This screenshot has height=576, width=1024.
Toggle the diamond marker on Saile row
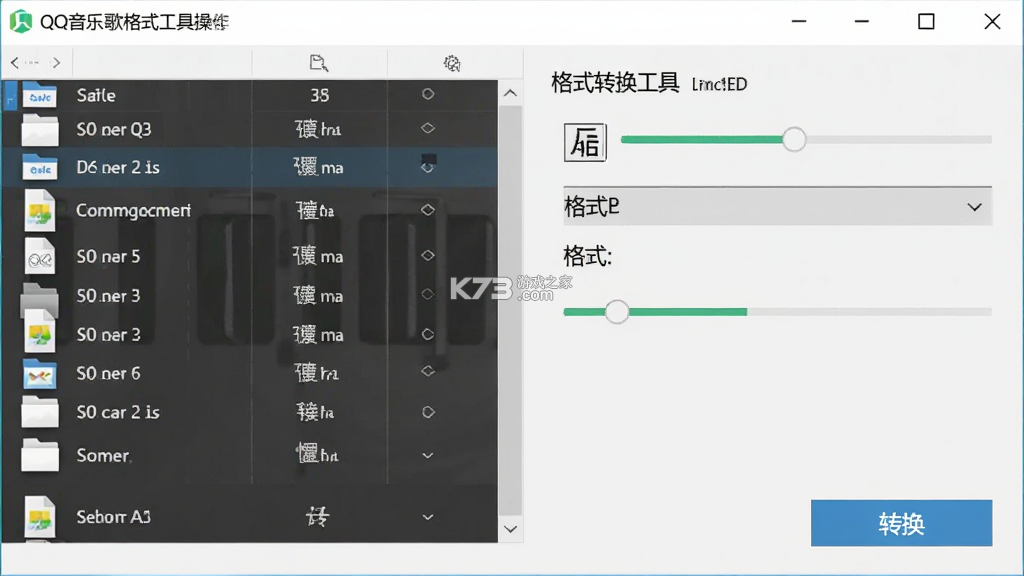tap(428, 94)
